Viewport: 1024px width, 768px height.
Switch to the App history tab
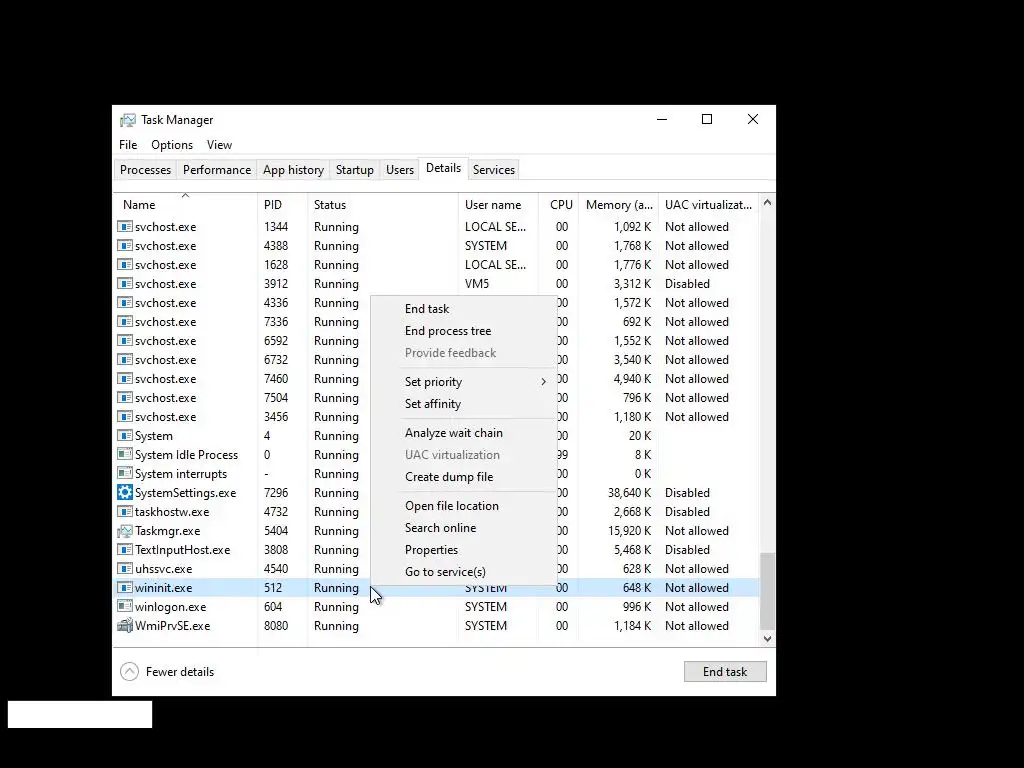293,170
